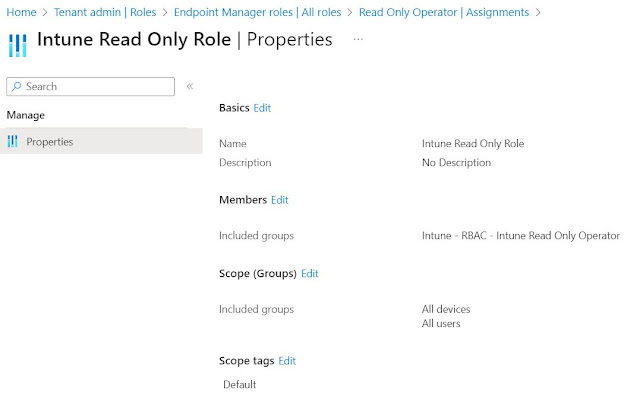The image size is (640, 412).
Task: Click the Properties icon in the Manage menu
Action: [13, 141]
